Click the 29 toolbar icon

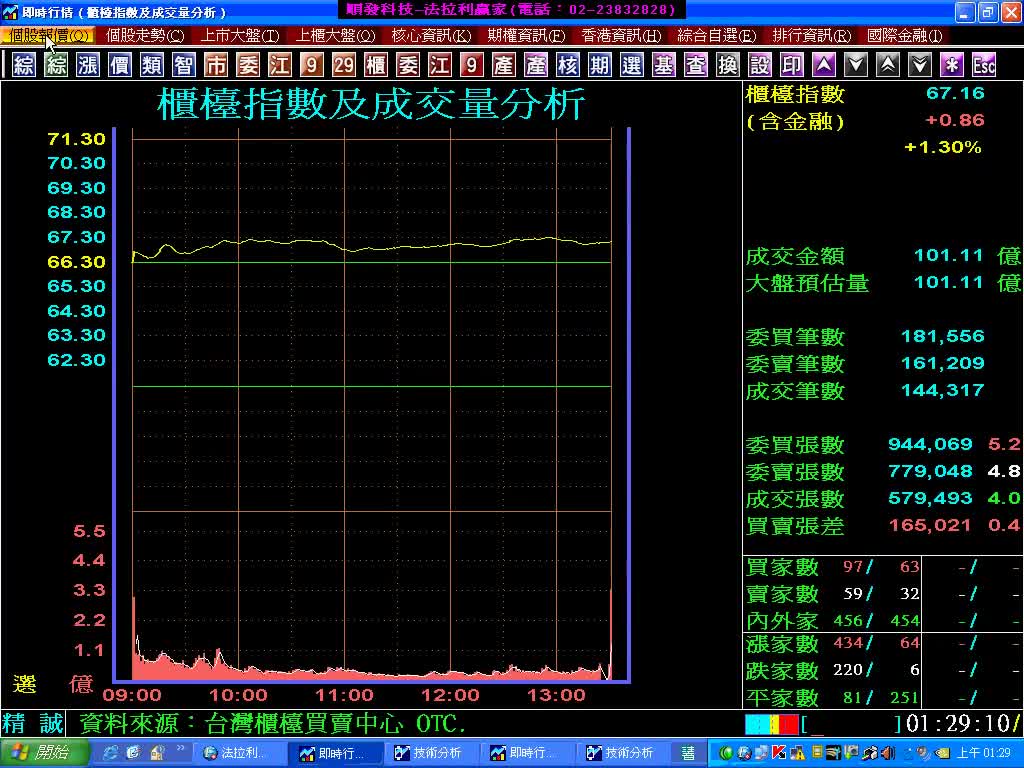tap(344, 66)
